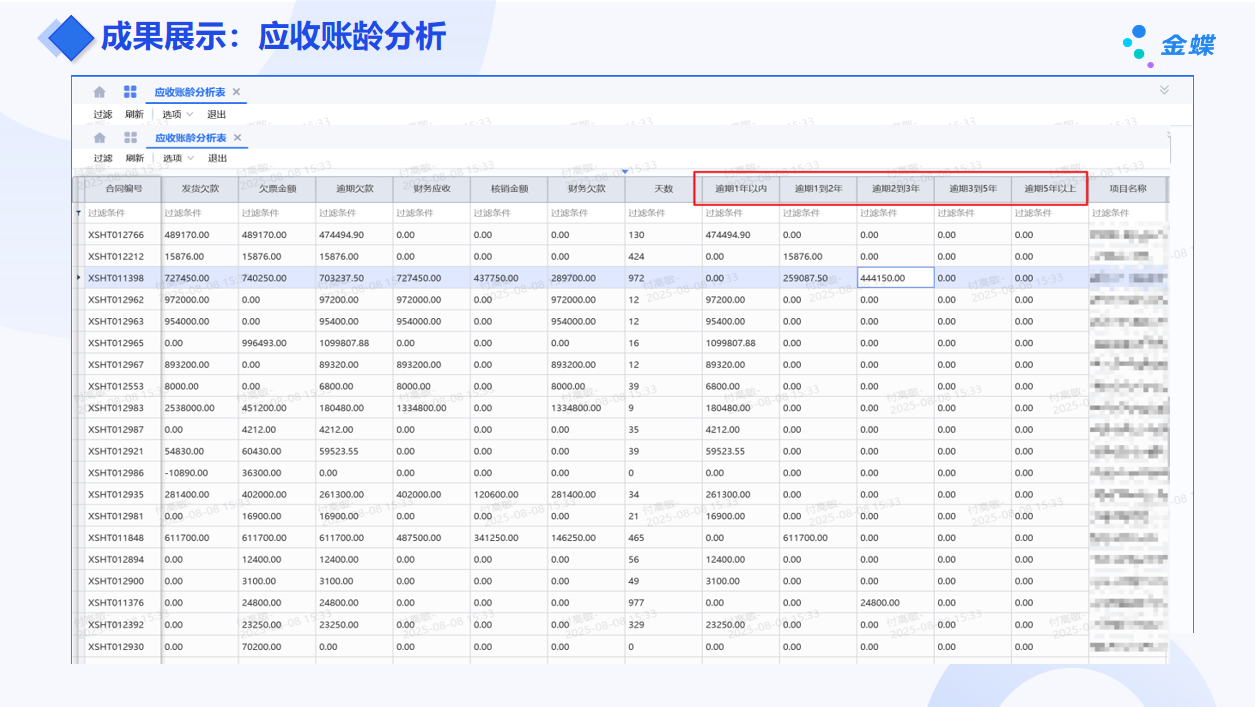1255x707 pixels.
Task: Open the 选项 dropdown in the upper toolbar
Action: (177, 115)
